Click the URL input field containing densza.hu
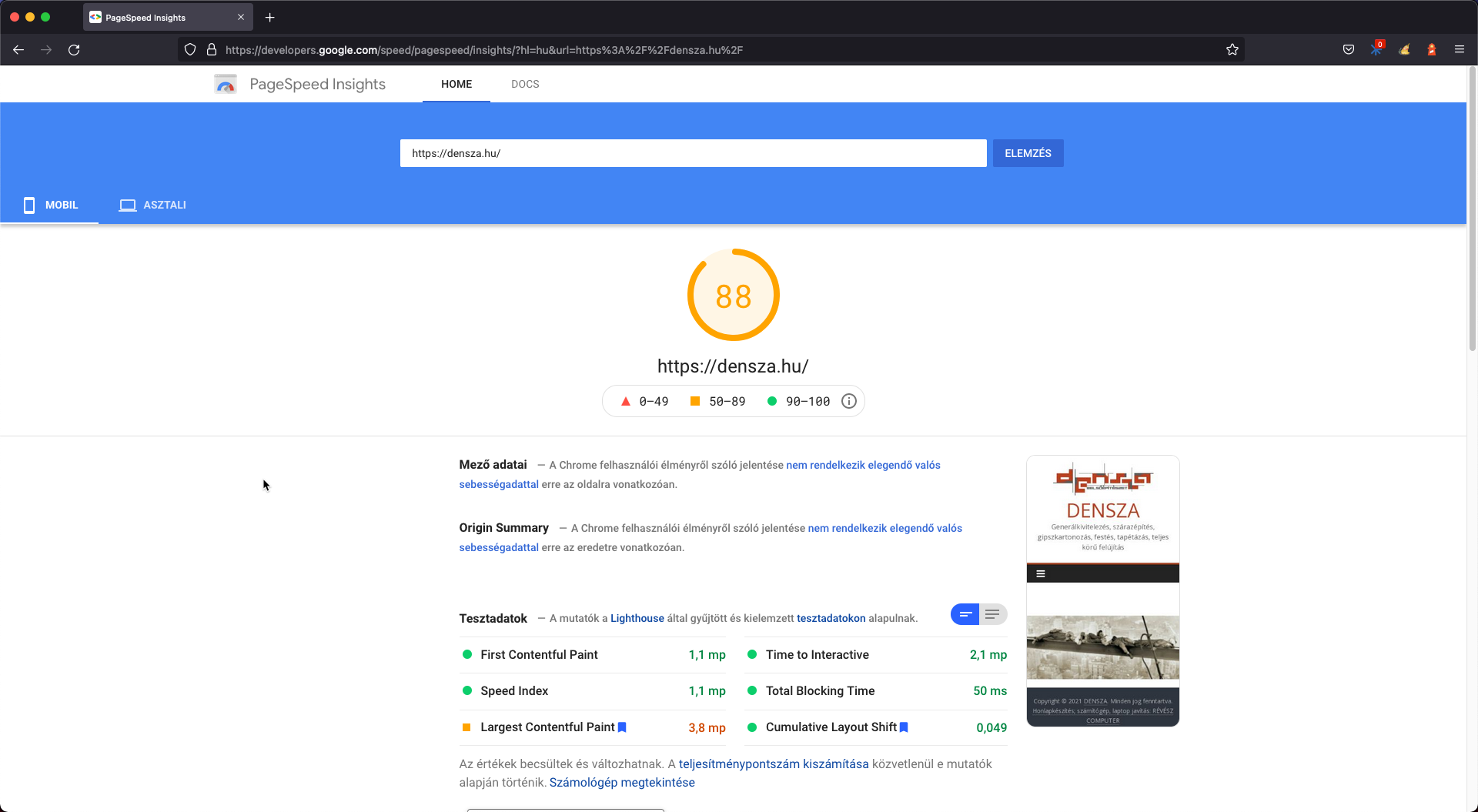This screenshot has width=1478, height=812. pos(693,153)
